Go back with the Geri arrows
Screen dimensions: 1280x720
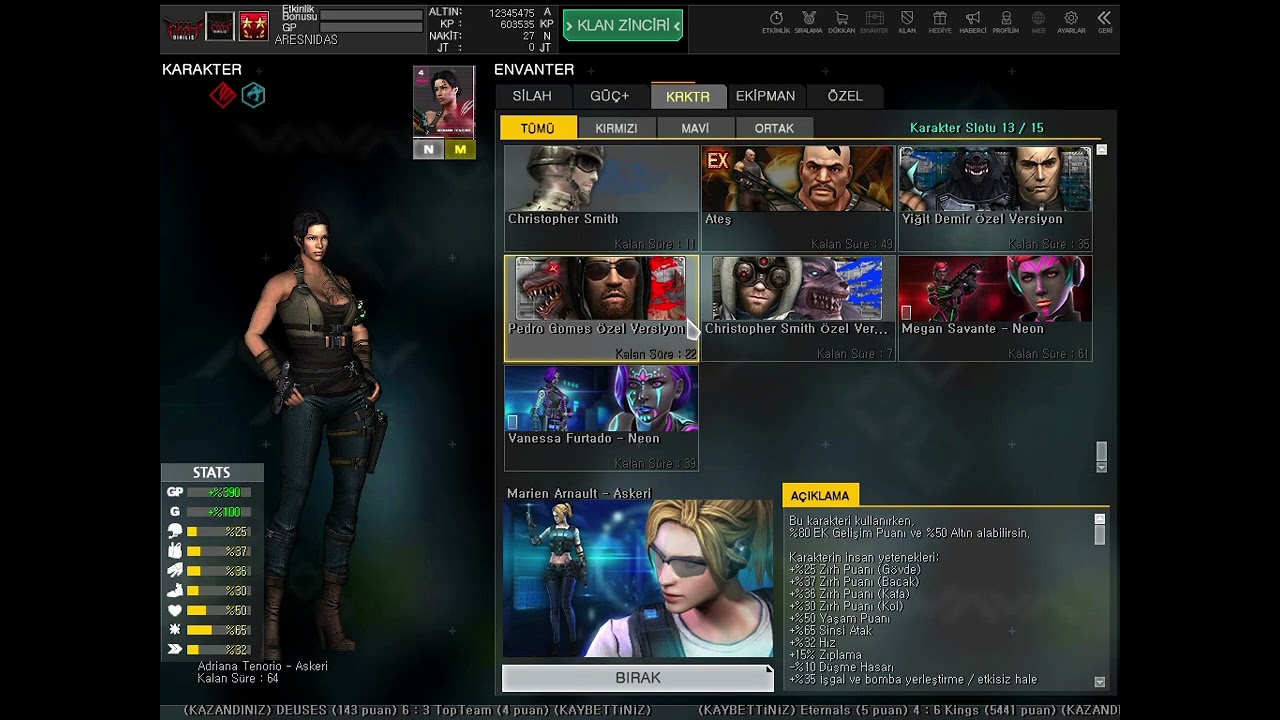coord(1104,22)
